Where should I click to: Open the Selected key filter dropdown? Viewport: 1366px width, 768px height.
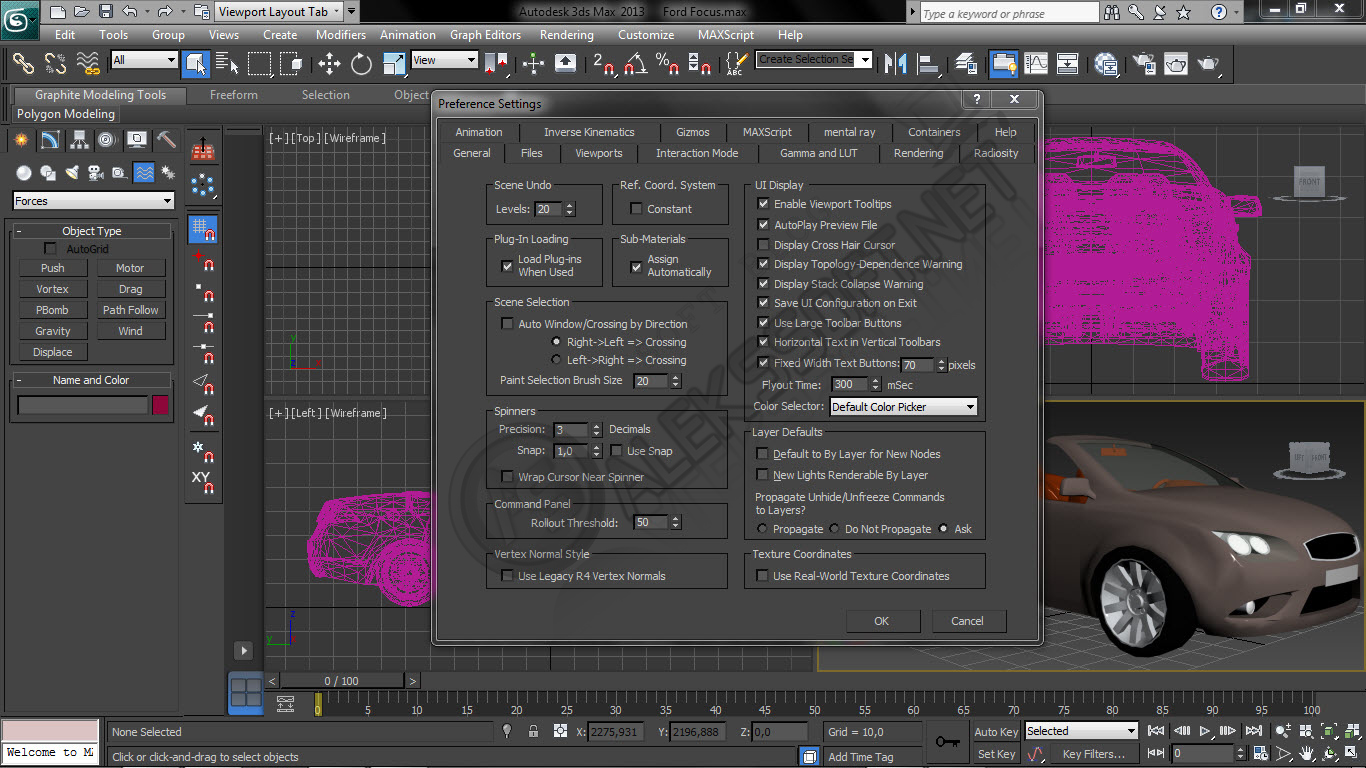1081,731
